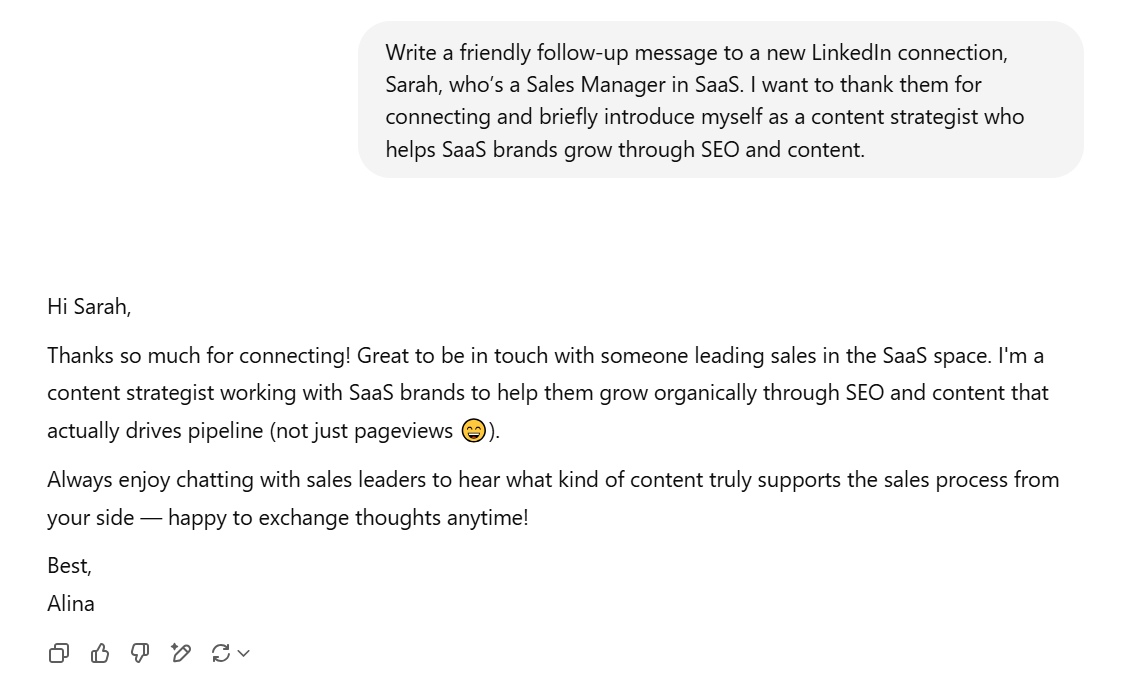This screenshot has height=694, width=1145.
Task: Click the paragraph starting "Always enjoy chatting"
Action: [x=553, y=498]
